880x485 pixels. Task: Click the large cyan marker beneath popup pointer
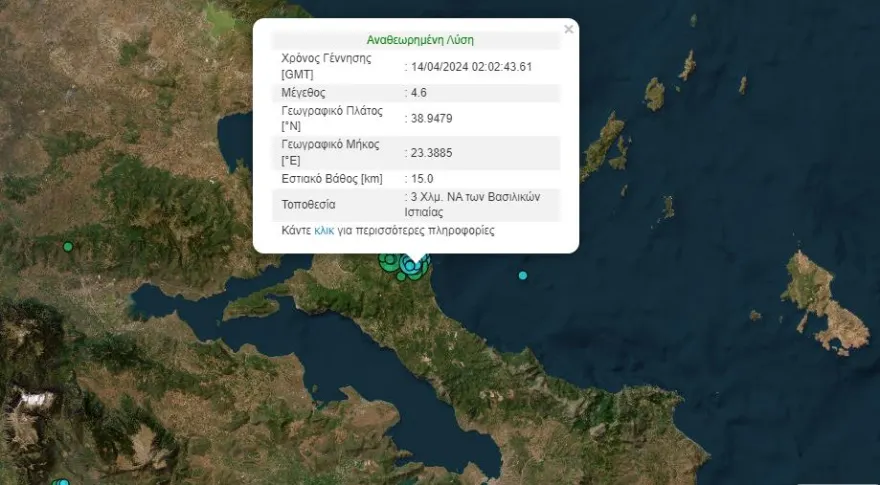coord(410,266)
